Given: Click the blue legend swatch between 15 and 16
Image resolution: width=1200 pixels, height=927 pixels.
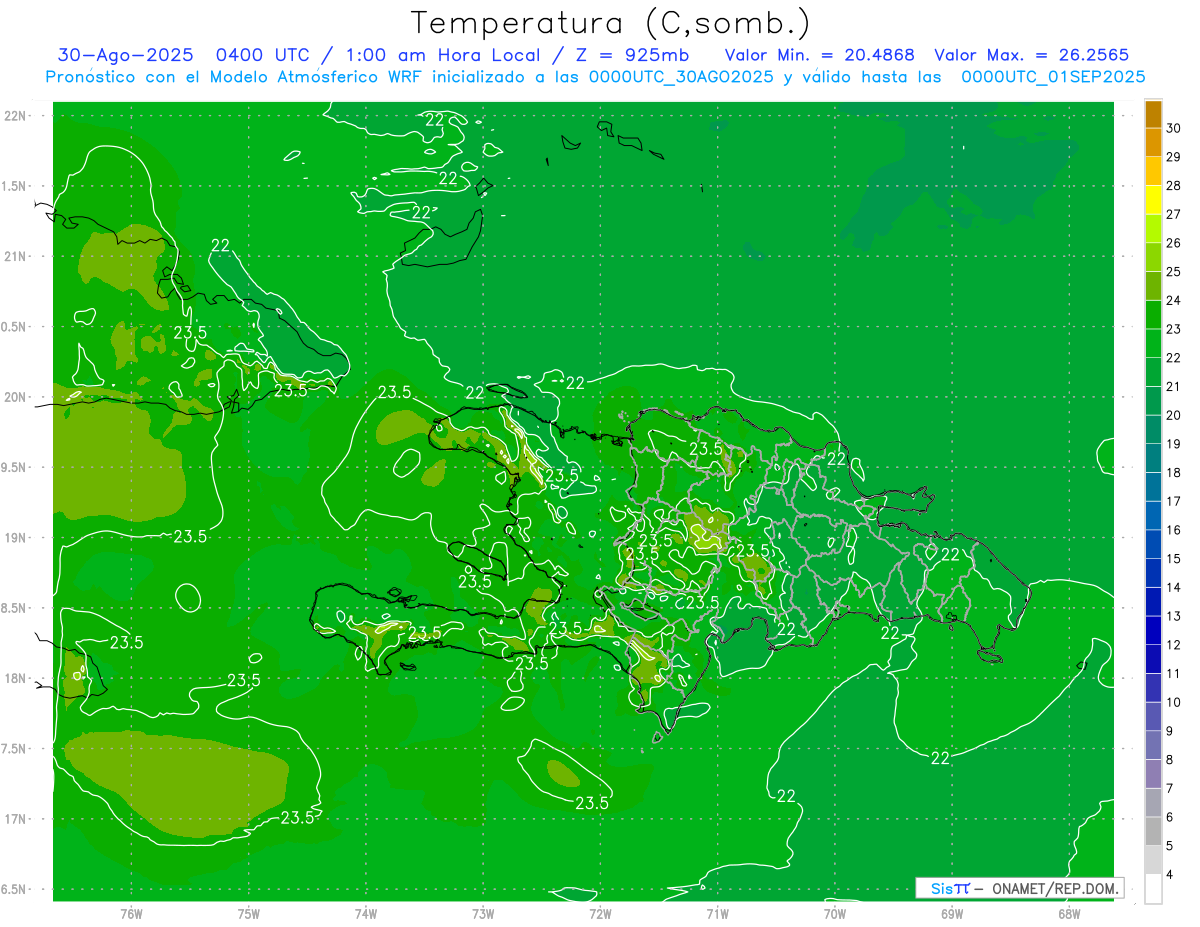Looking at the screenshot, I should 1153,544.
